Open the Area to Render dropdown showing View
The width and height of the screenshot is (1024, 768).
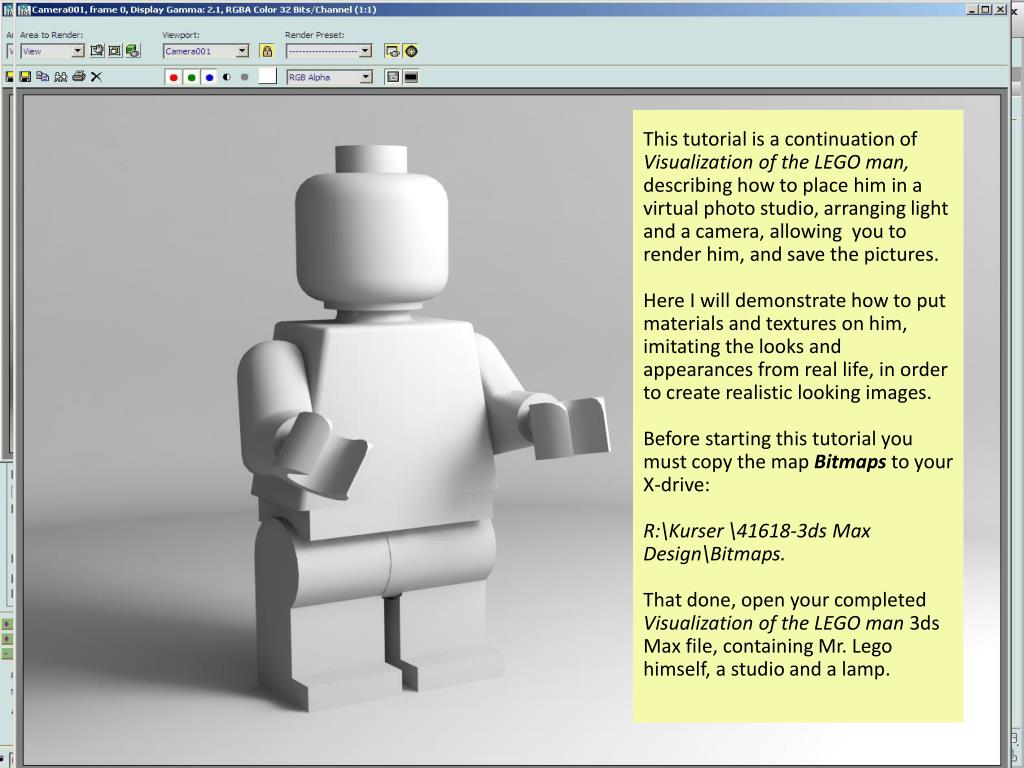pyautogui.click(x=52, y=51)
